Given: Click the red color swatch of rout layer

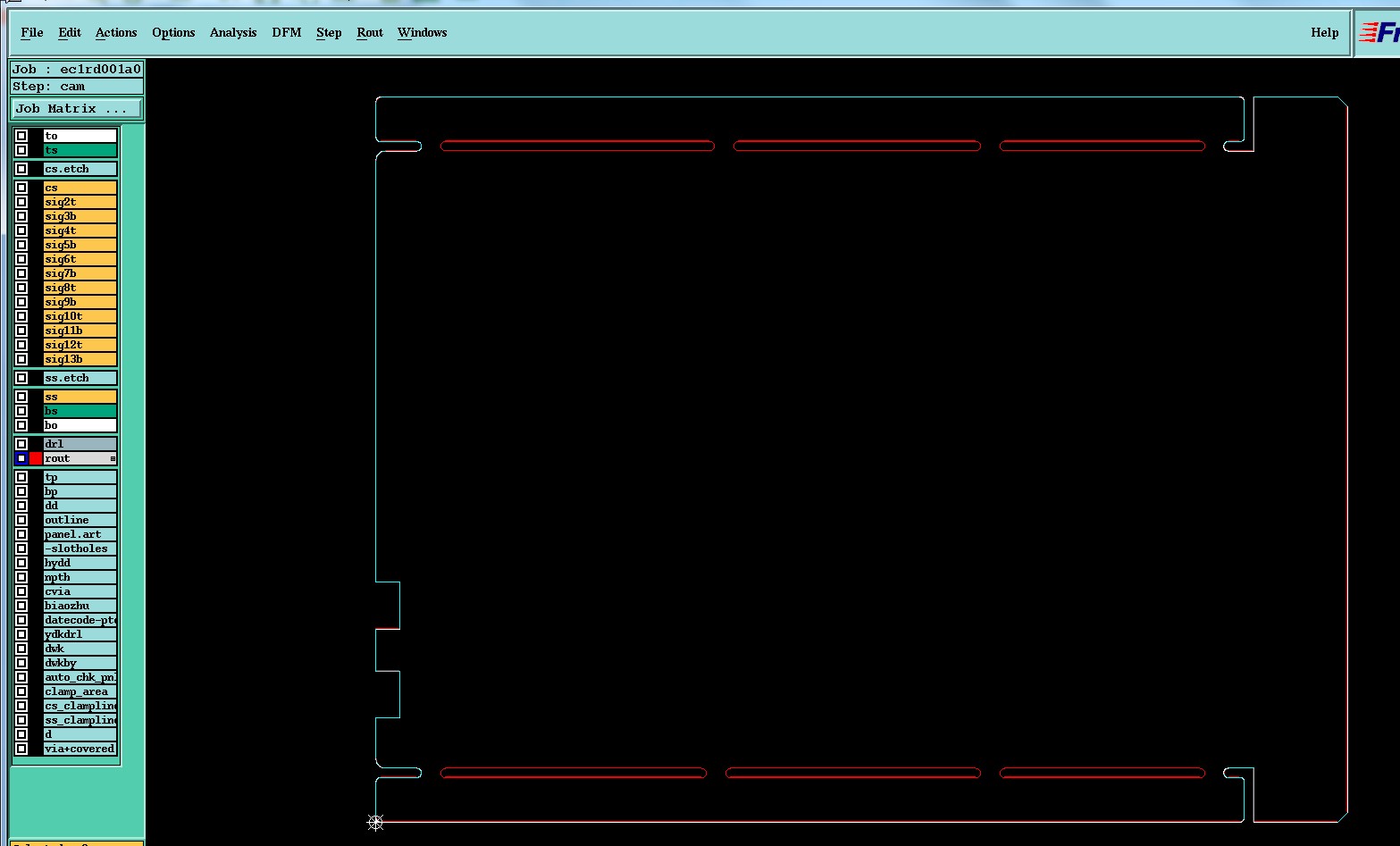Looking at the screenshot, I should pos(36,458).
